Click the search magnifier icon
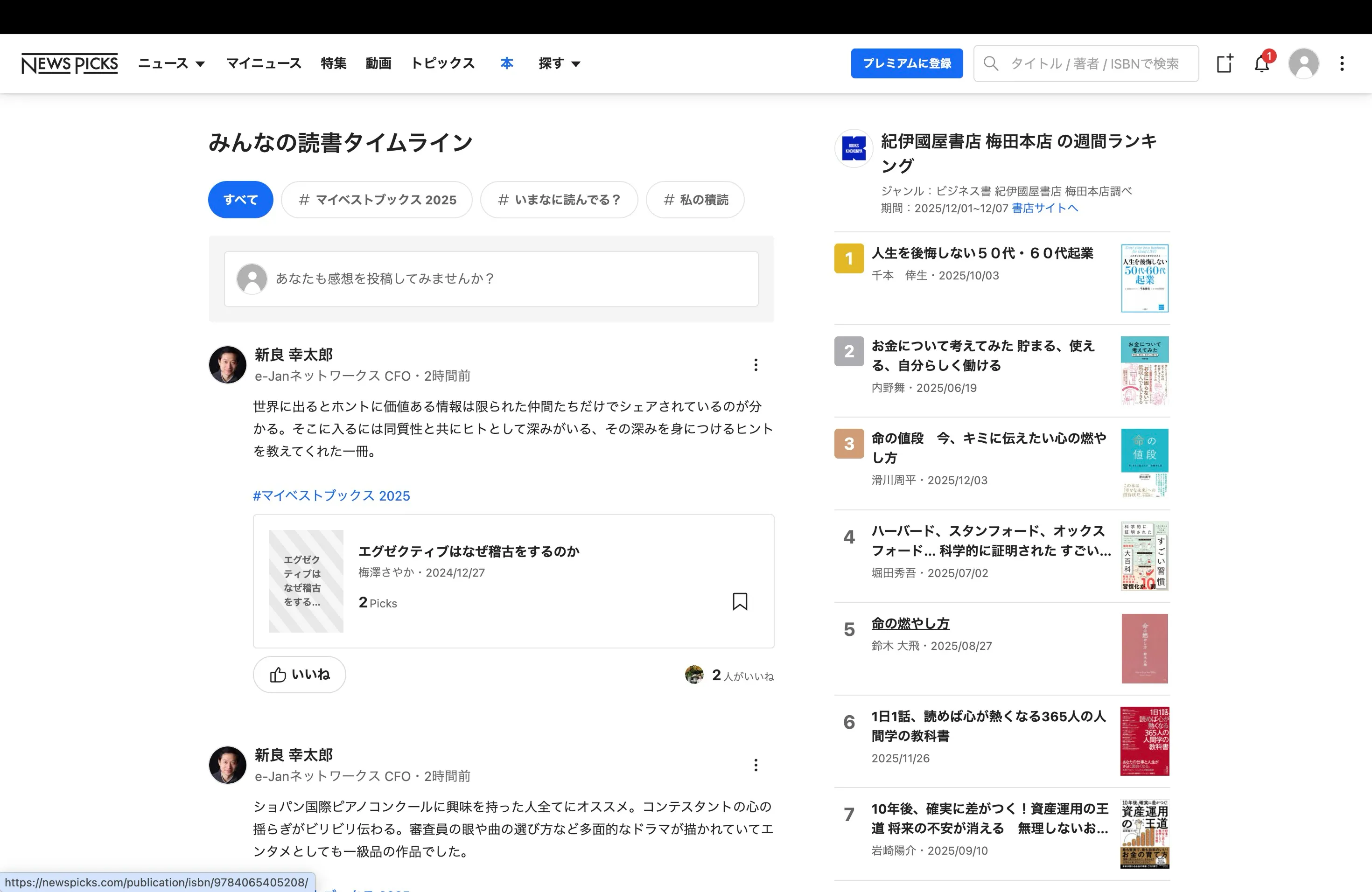 tap(990, 63)
